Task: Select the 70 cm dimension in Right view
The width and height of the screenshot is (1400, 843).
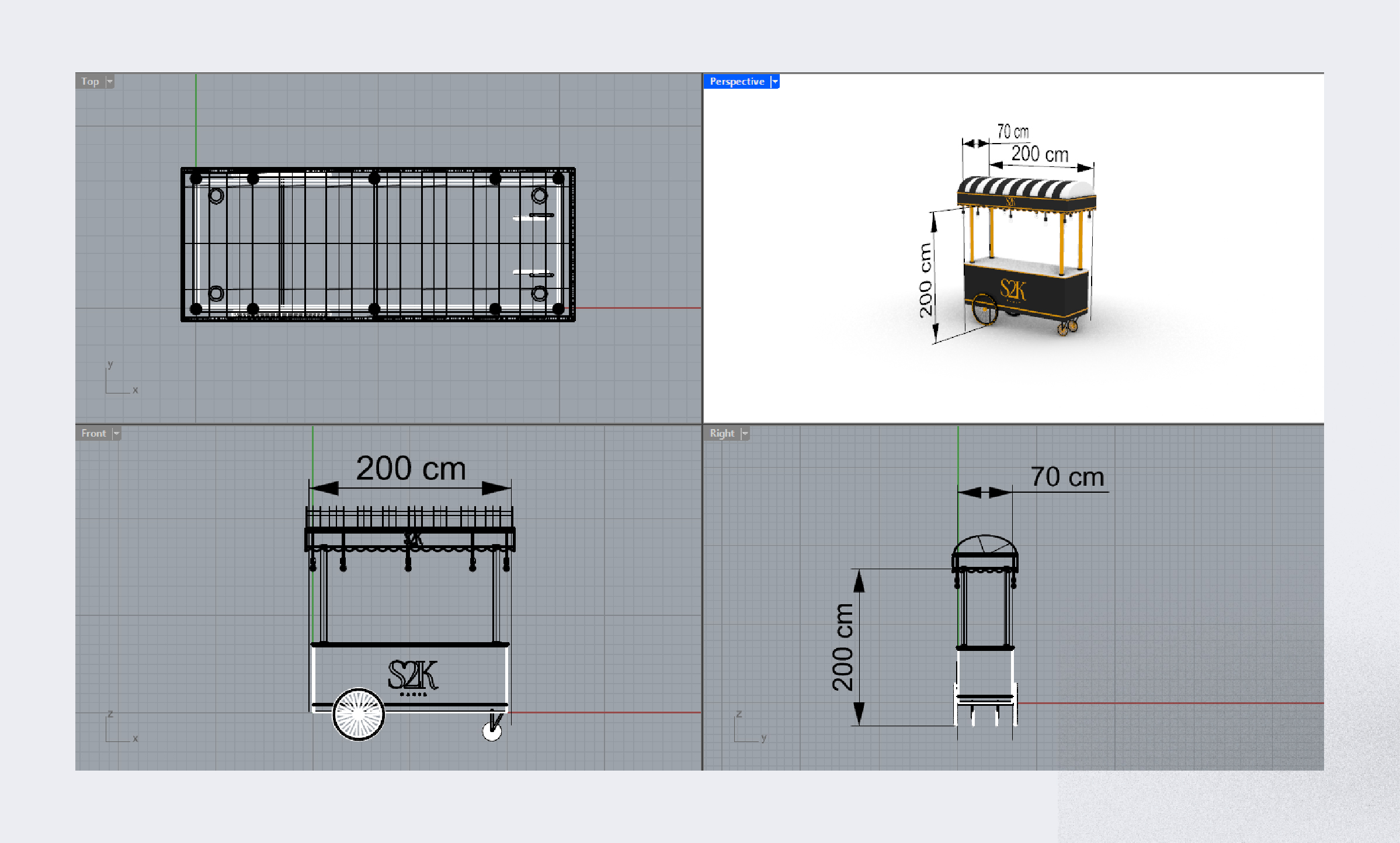Action: pyautogui.click(x=1067, y=477)
